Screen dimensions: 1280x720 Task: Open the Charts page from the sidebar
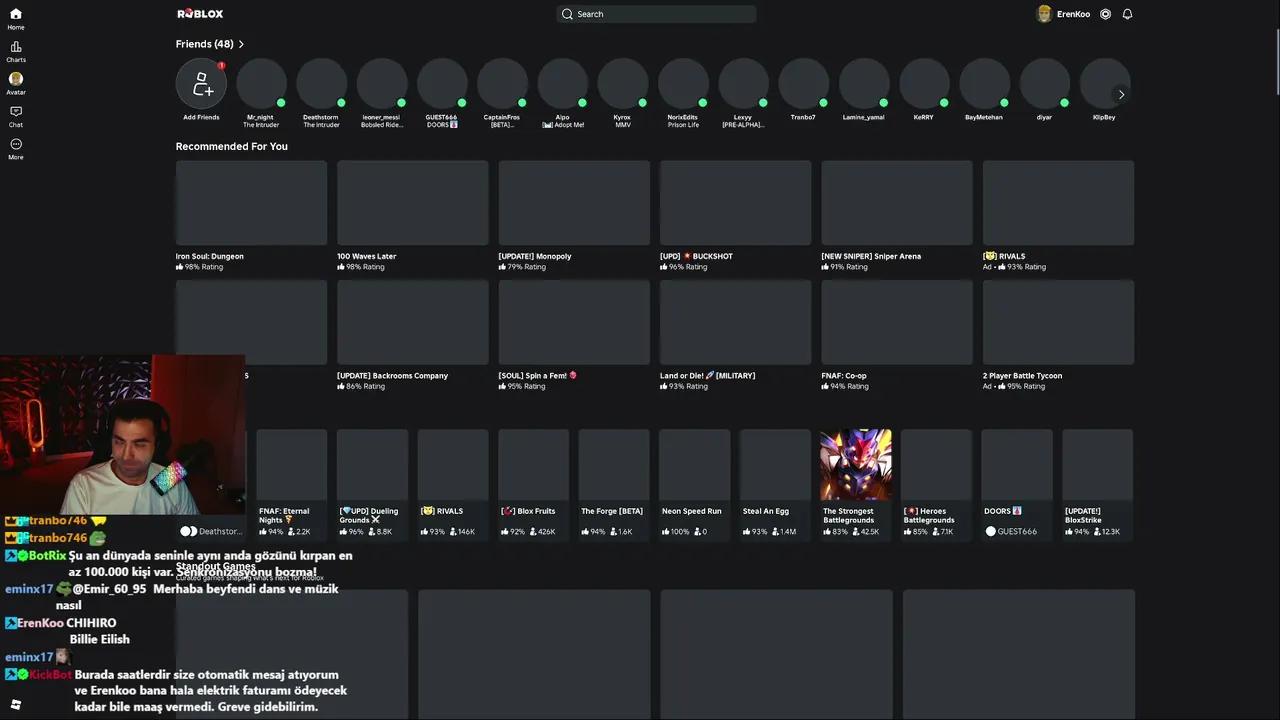[16, 51]
